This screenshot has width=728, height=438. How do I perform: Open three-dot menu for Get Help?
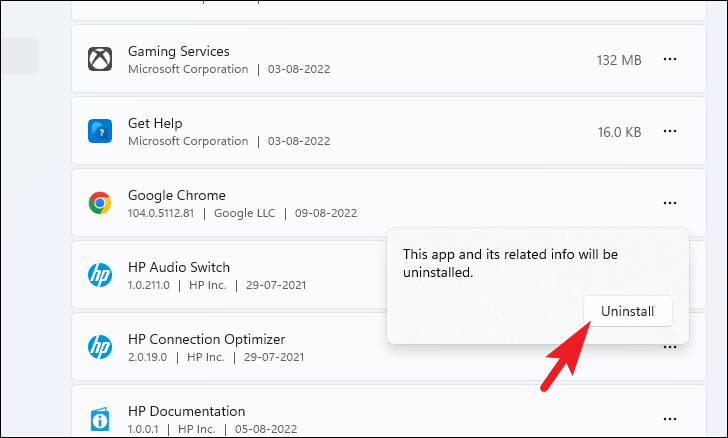(670, 131)
